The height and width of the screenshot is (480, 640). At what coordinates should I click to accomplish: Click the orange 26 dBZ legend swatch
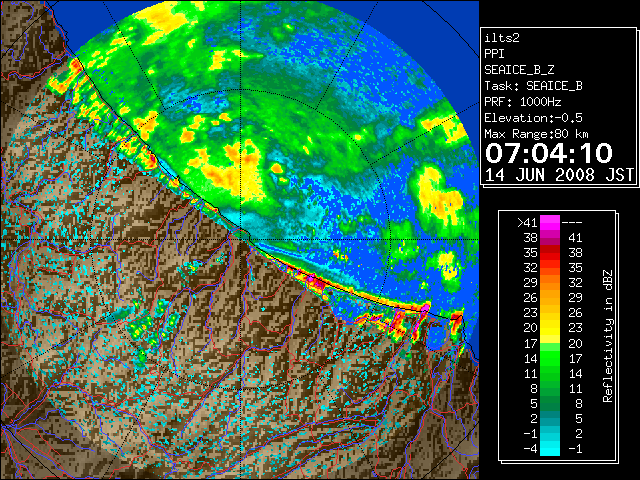point(550,298)
